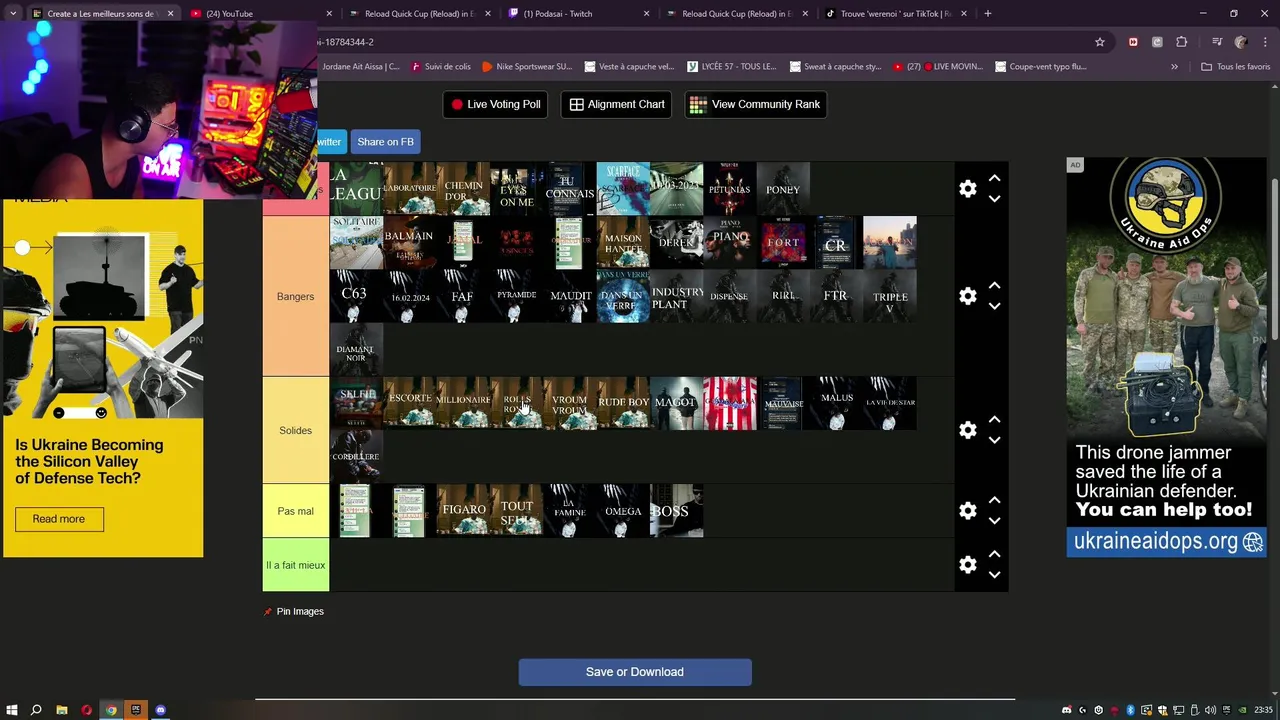Bookmark this page with the star icon
This screenshot has width=1280, height=720.
[x=1100, y=42]
